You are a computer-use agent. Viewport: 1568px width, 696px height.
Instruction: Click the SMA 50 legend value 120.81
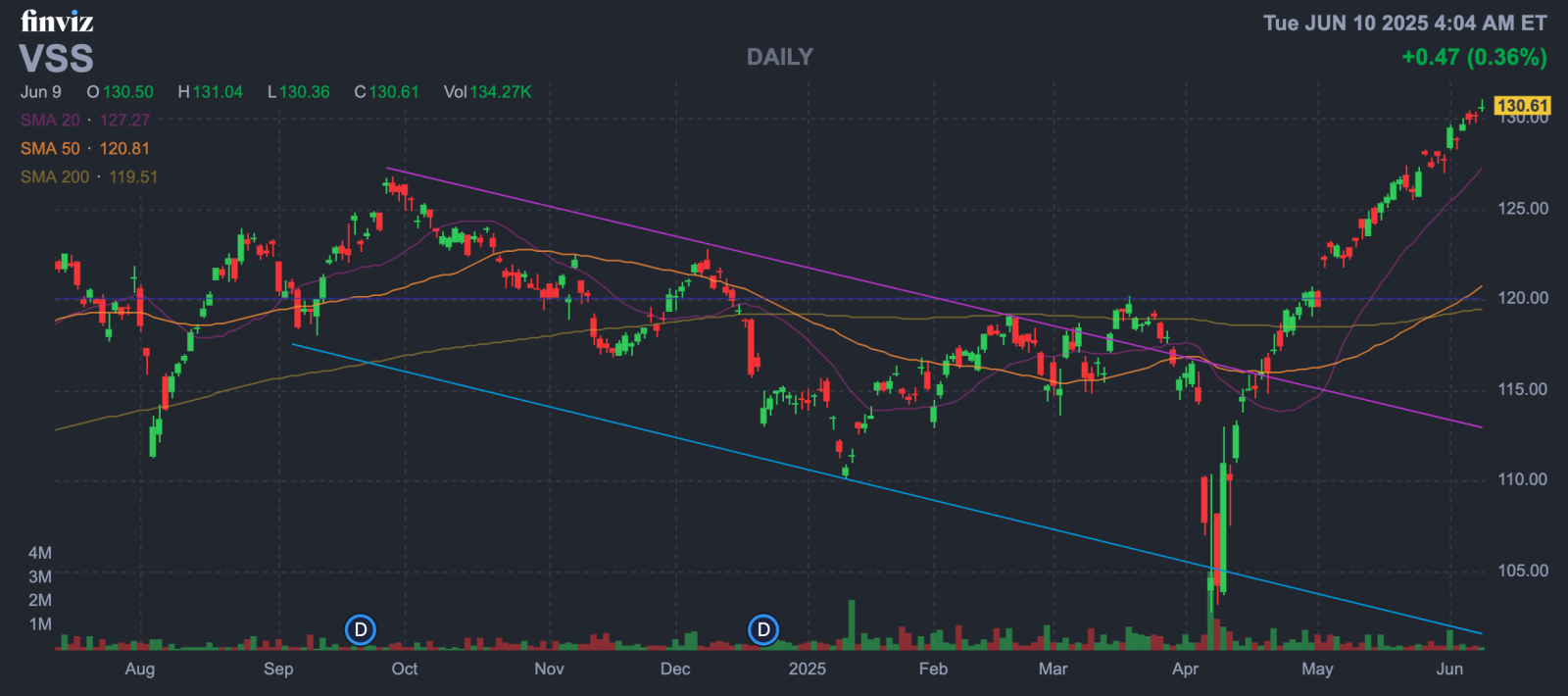(124, 148)
